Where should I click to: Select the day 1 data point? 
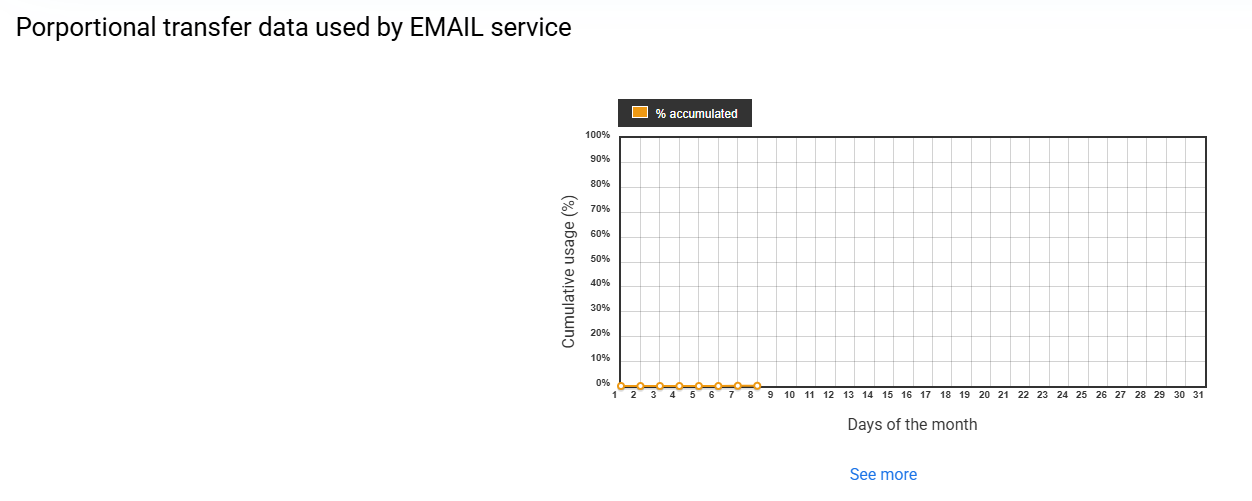[x=621, y=386]
